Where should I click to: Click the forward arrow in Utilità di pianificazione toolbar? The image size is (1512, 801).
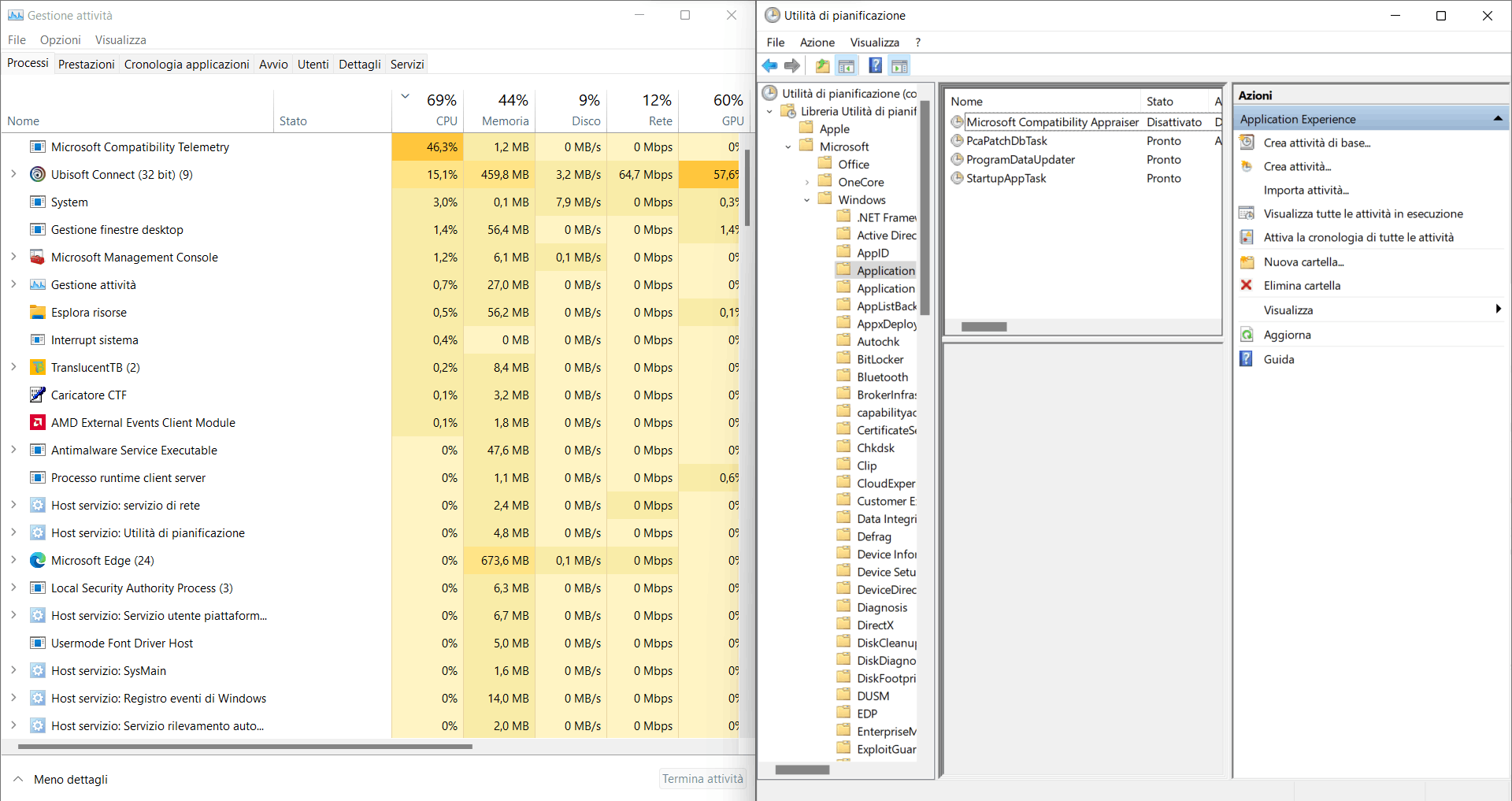click(x=792, y=66)
